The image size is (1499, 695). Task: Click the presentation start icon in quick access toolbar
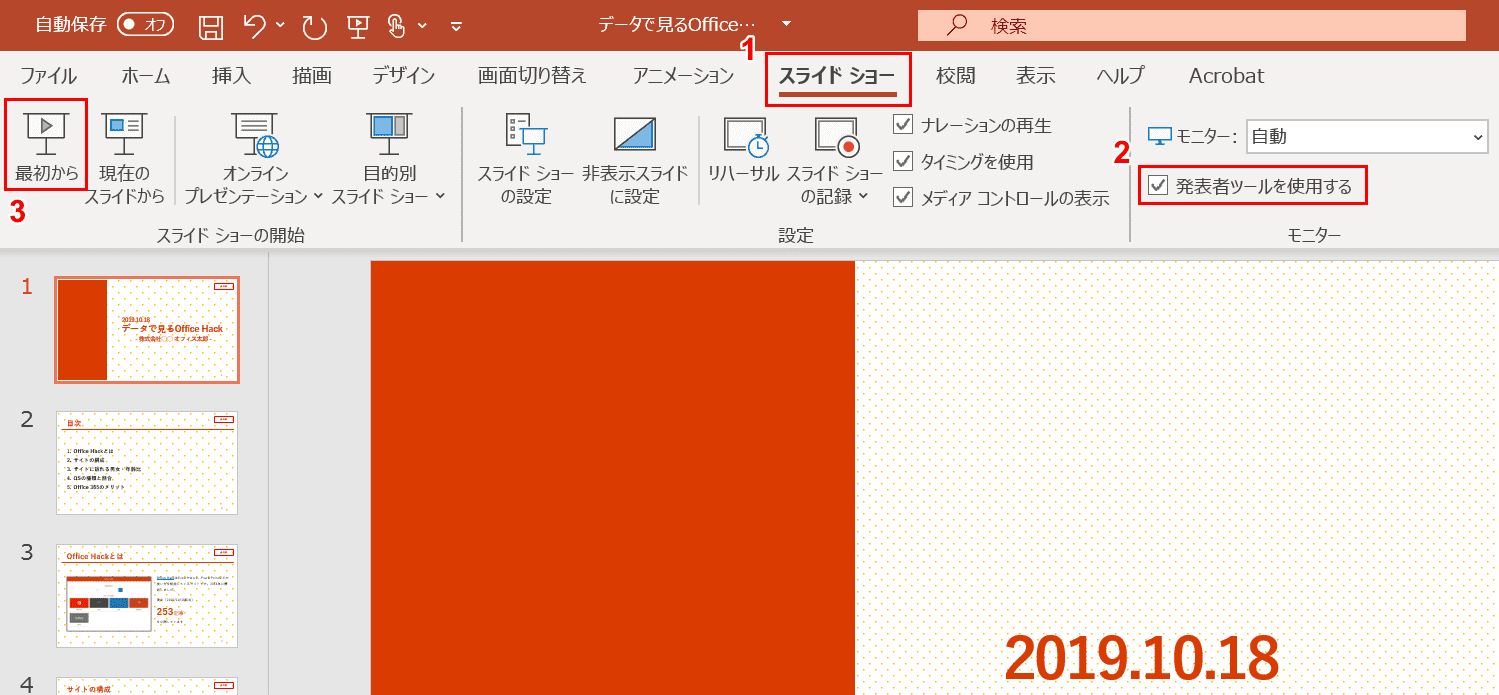pos(358,26)
